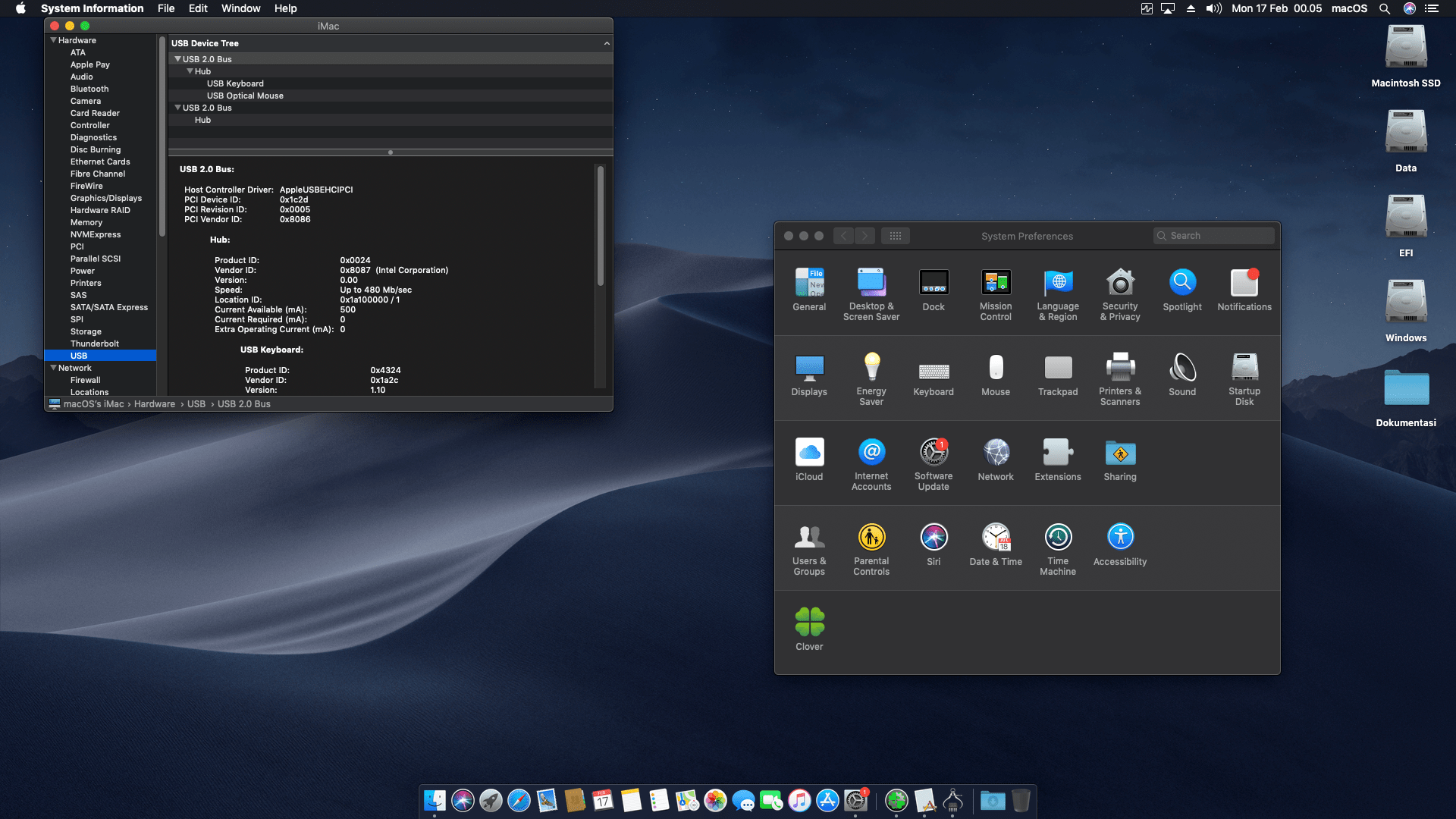The image size is (1456, 819).
Task: Open Siri preferences pane
Action: (934, 544)
